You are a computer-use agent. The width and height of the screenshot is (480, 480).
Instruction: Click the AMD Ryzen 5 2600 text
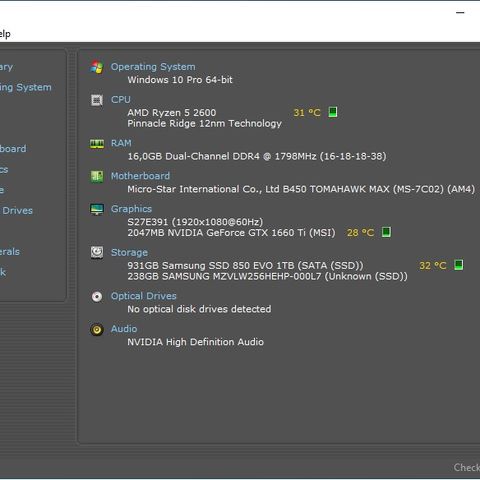click(x=172, y=113)
